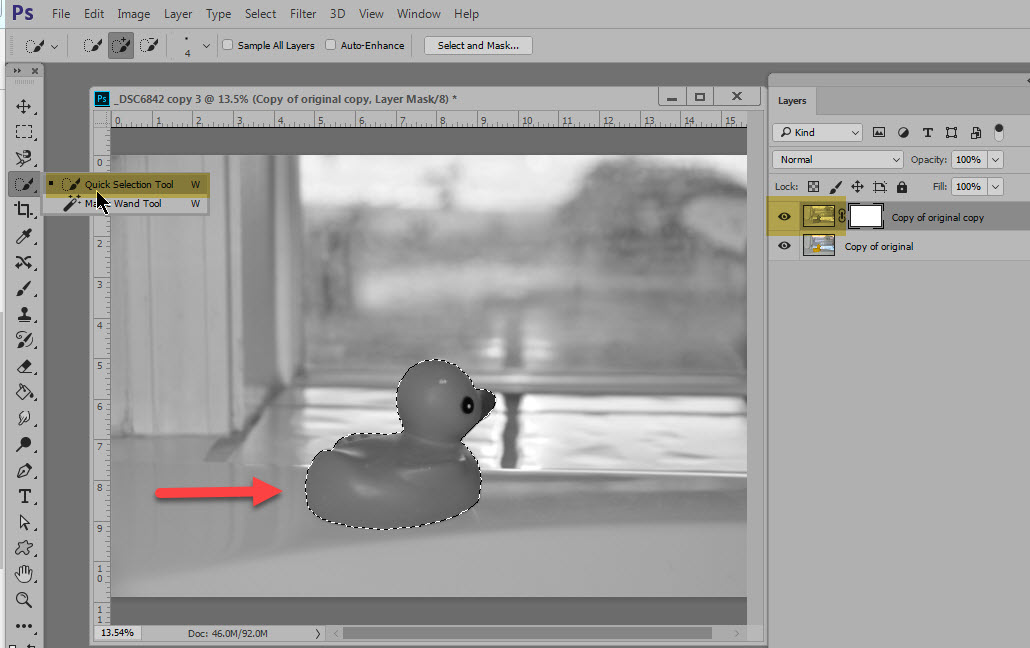The image size is (1030, 648).
Task: Choose Add to Selection mode
Action: click(x=121, y=45)
